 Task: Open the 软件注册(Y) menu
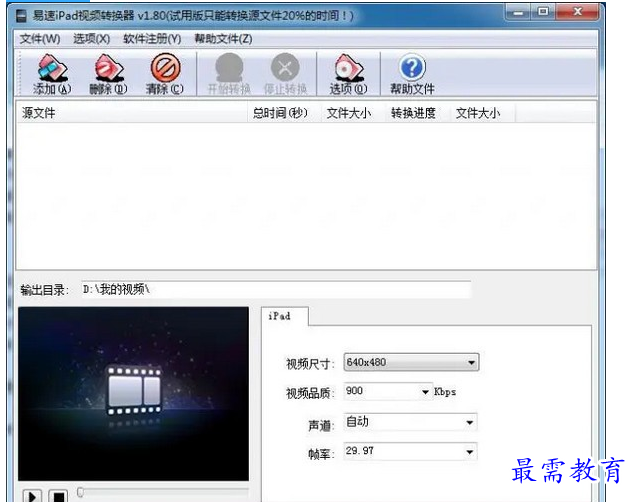pyautogui.click(x=152, y=39)
